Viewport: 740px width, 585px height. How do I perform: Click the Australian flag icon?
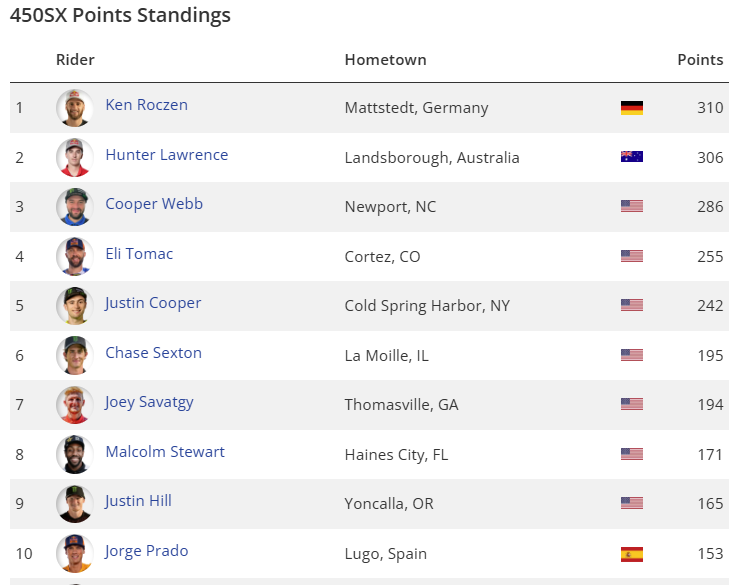(631, 157)
